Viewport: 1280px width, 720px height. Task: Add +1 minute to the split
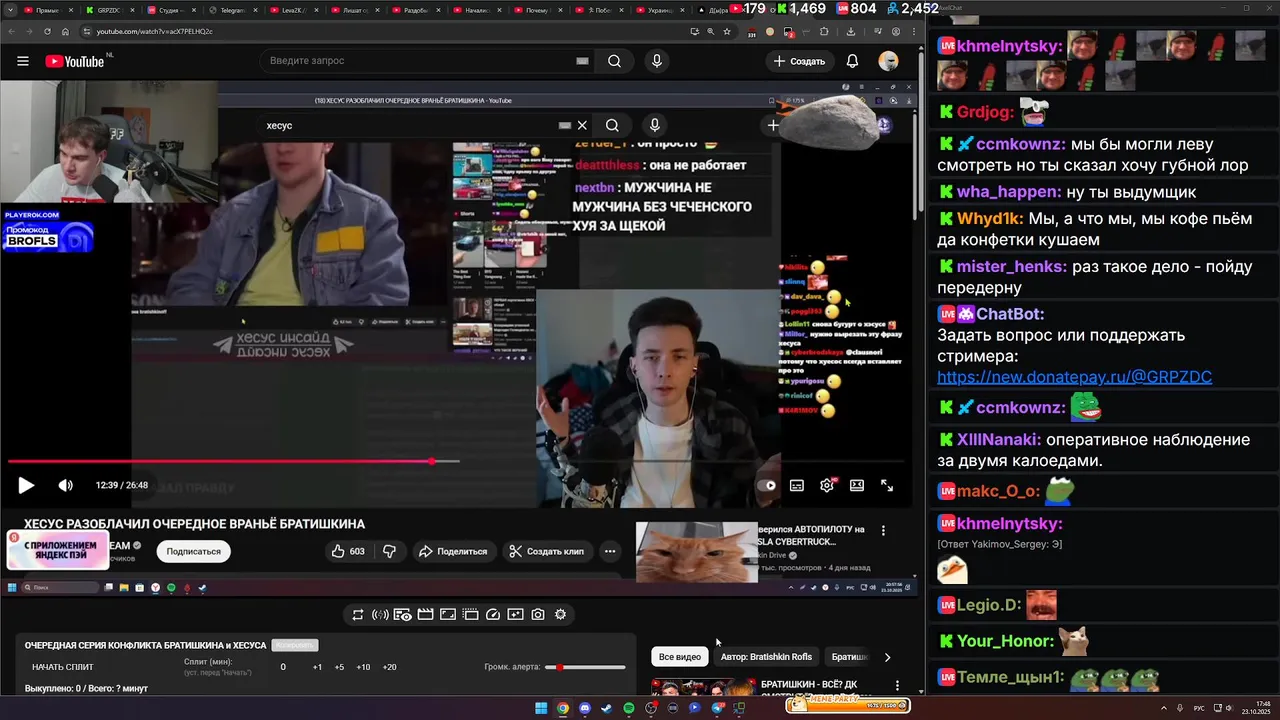tap(317, 667)
